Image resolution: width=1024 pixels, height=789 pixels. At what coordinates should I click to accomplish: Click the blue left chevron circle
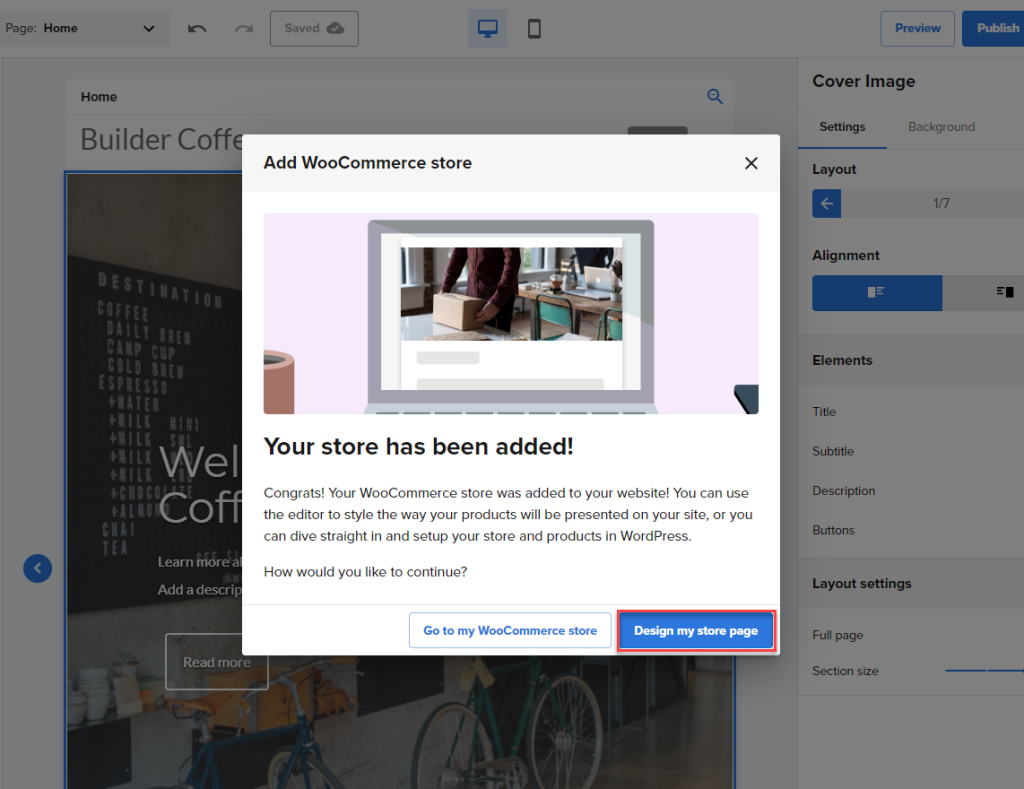coord(38,568)
